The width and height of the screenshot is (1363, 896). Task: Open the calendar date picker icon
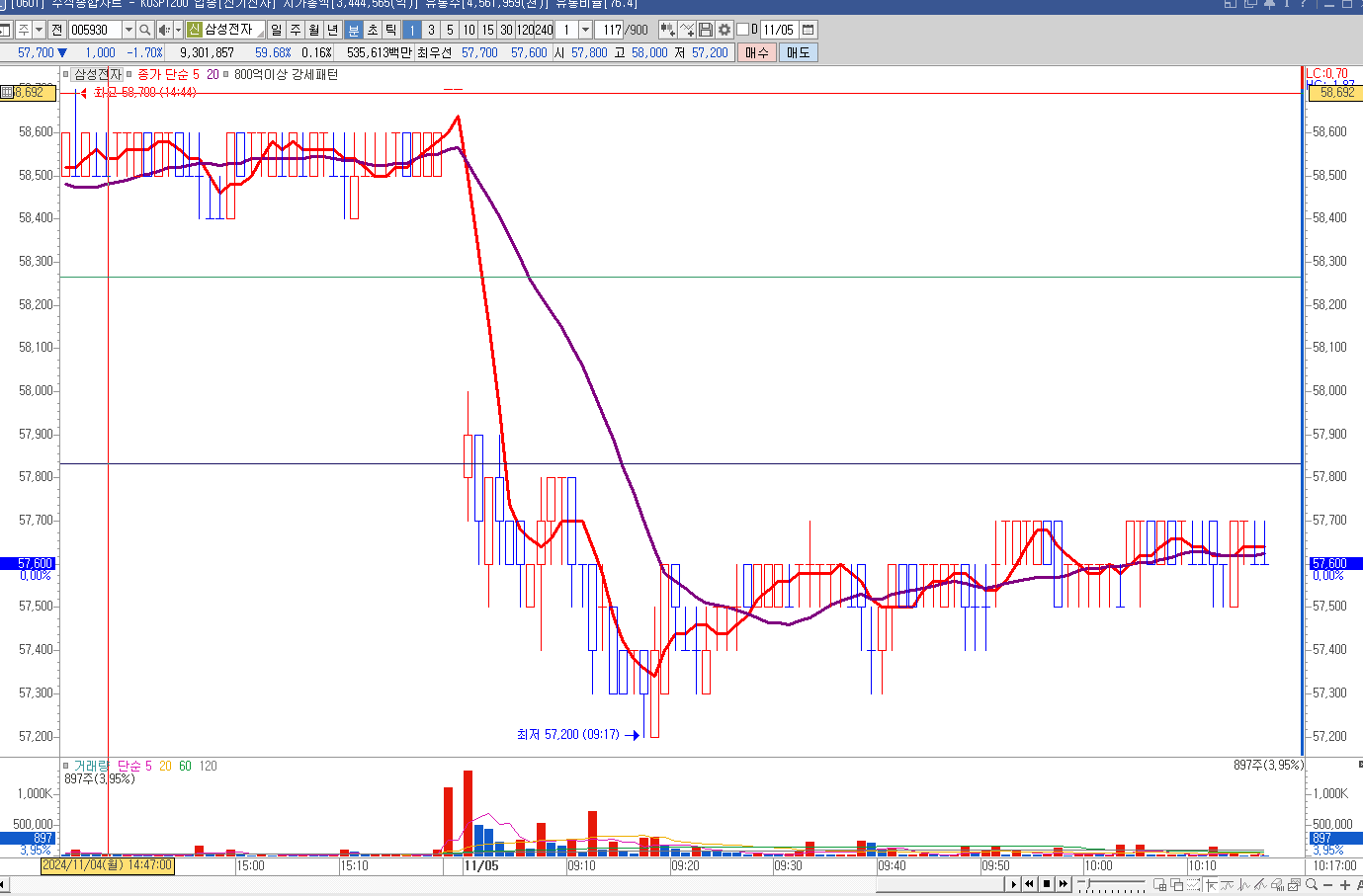(808, 30)
